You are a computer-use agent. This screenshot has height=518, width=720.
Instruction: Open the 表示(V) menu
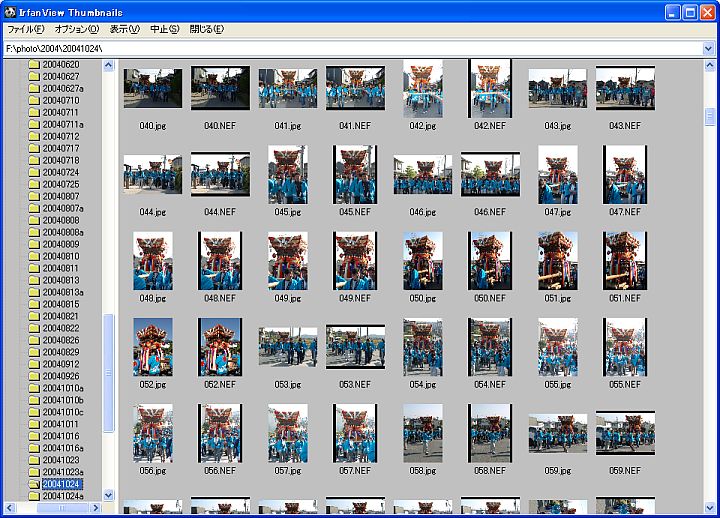point(124,29)
